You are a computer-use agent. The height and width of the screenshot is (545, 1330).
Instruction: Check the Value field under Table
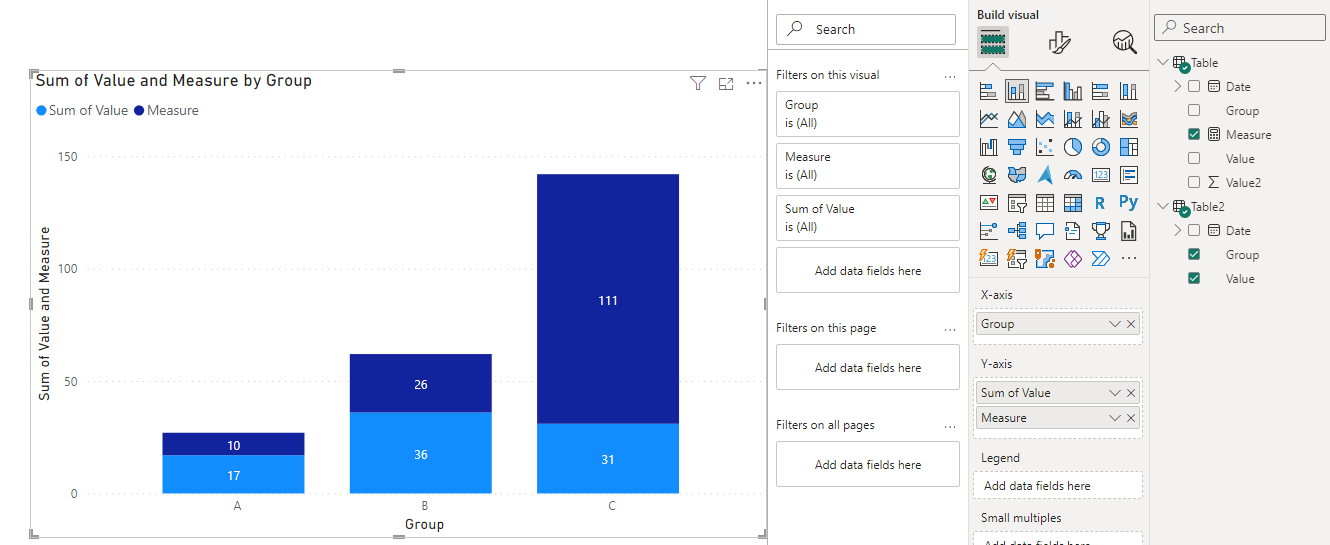click(x=1194, y=158)
